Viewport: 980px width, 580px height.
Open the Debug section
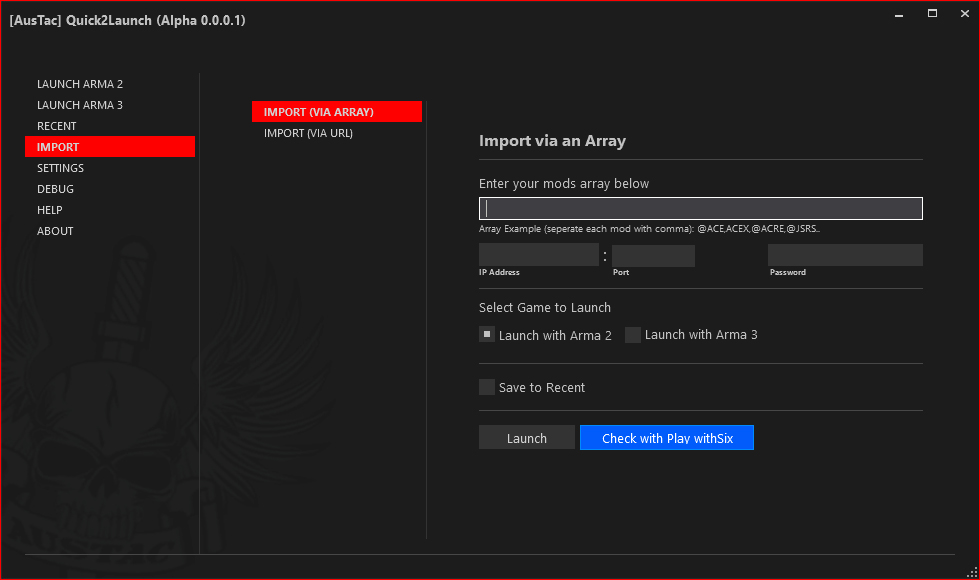tap(55, 189)
